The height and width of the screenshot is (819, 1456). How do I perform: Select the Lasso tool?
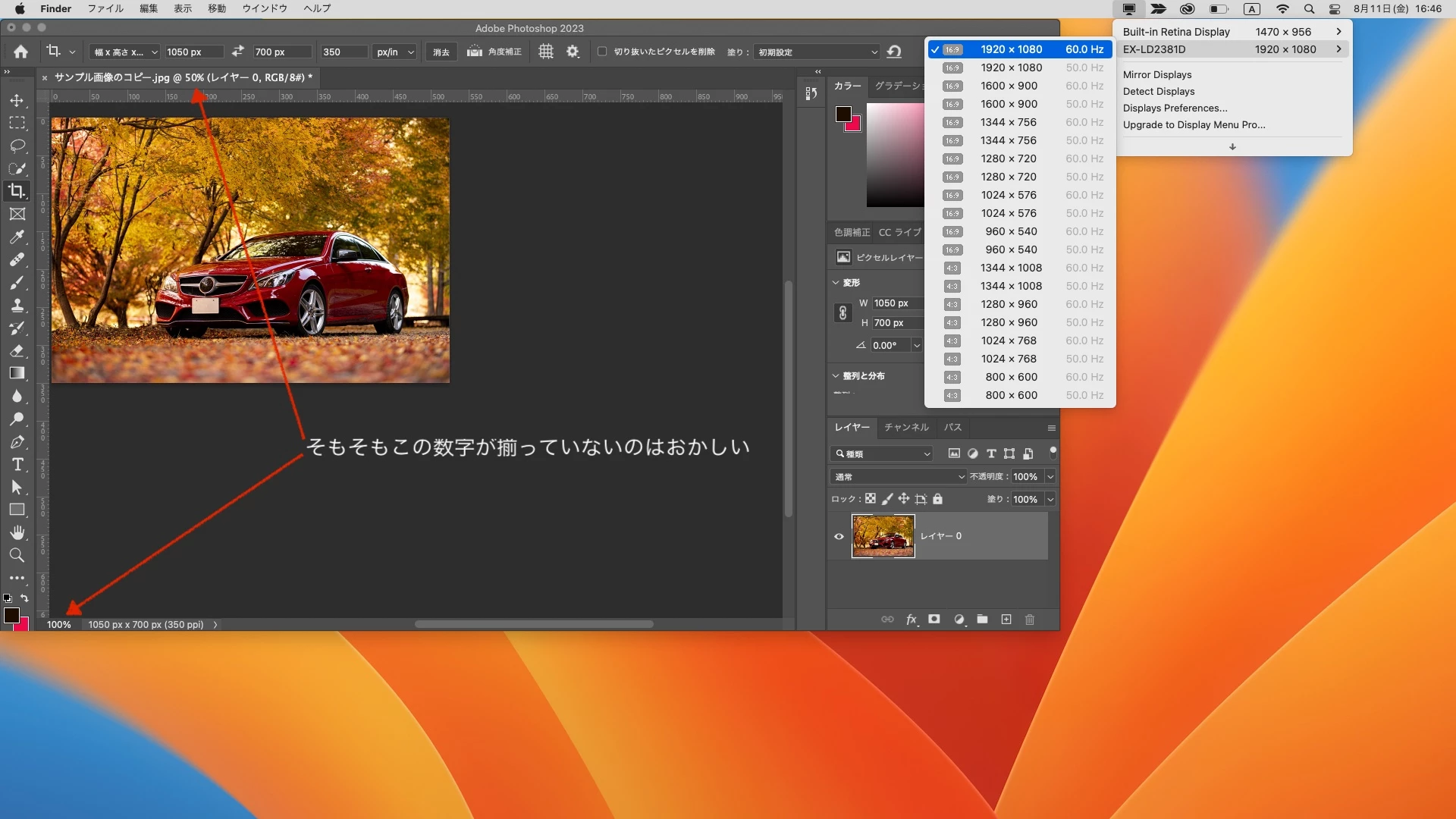pyautogui.click(x=17, y=146)
